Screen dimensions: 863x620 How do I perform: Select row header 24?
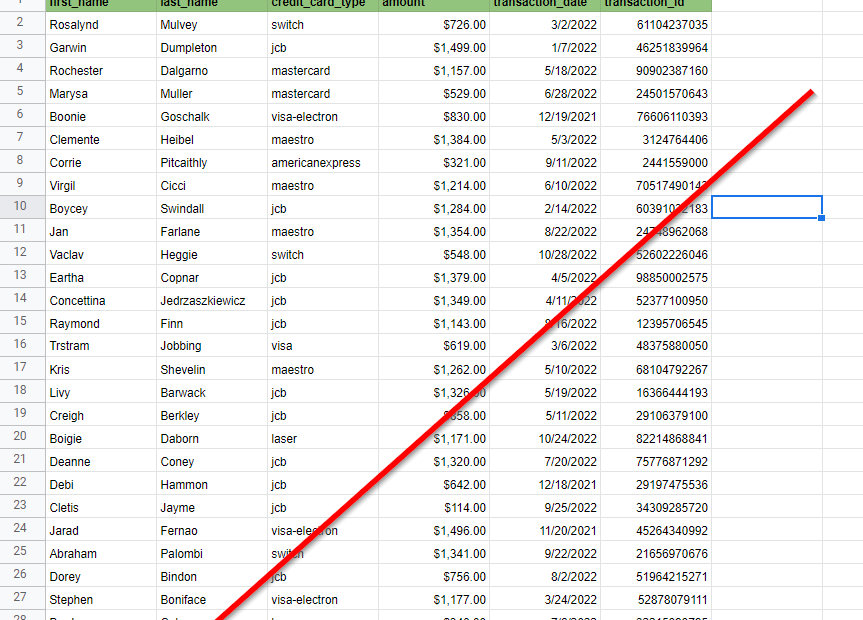point(22,529)
